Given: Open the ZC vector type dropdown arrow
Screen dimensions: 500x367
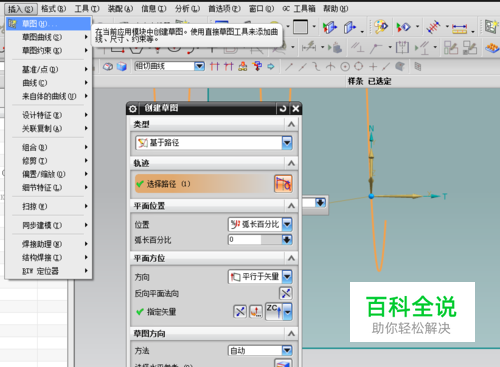Looking at the screenshot, I should (x=287, y=312).
